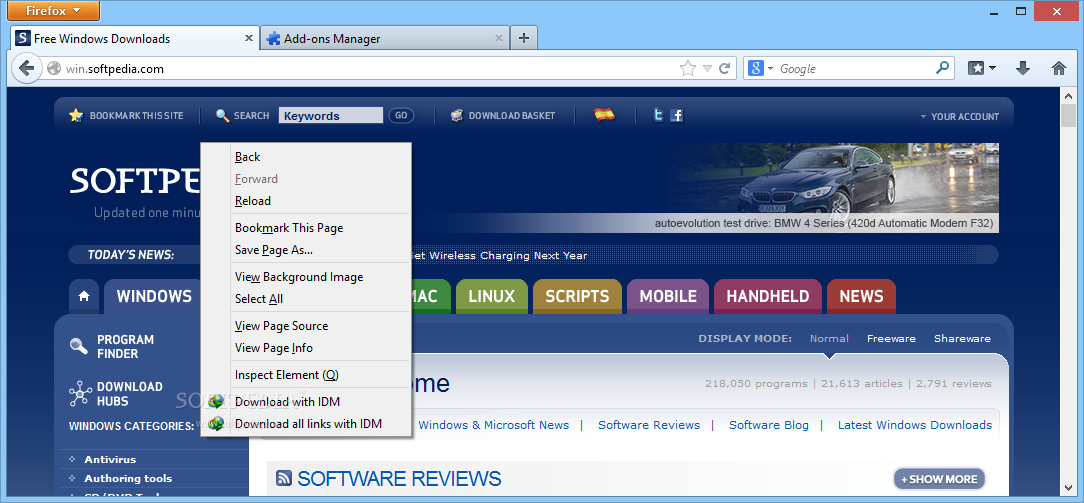Open View Page Source entry
Viewport: 1084px width, 503px height.
306,325
